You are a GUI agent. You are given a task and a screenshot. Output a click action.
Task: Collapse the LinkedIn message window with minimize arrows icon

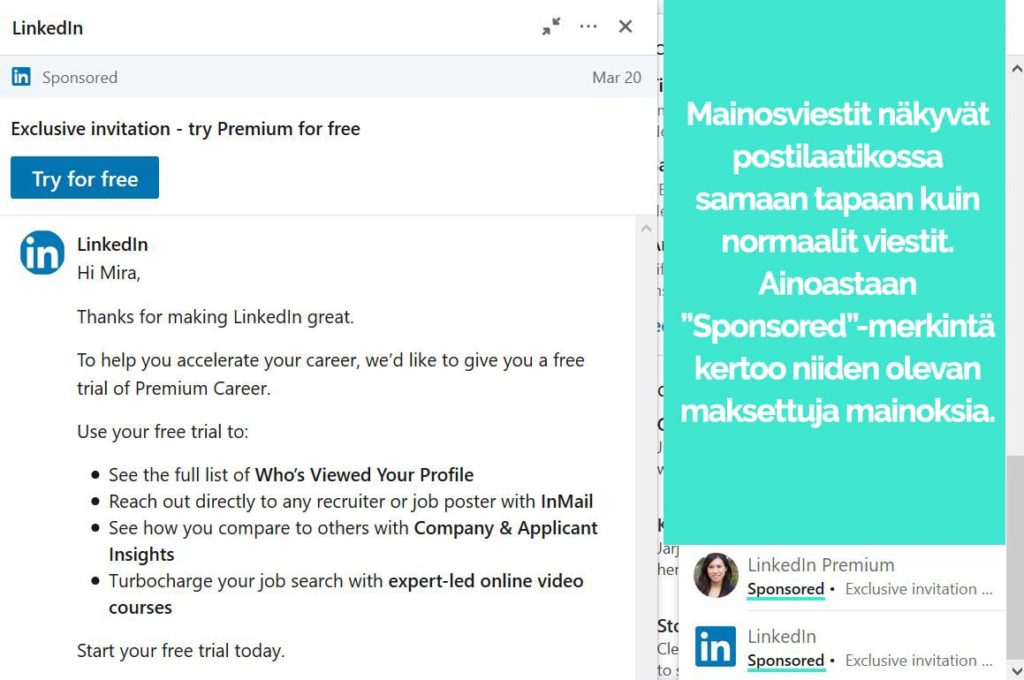(x=551, y=27)
